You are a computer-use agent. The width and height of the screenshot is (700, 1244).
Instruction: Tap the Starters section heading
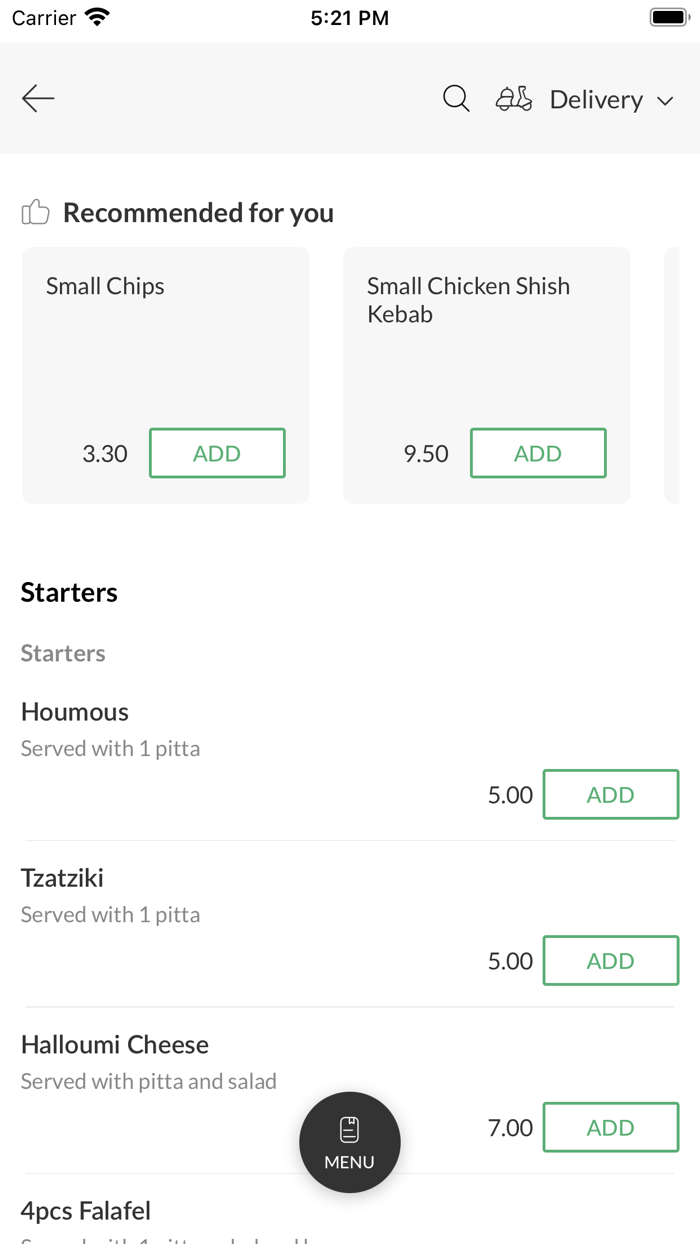[69, 591]
